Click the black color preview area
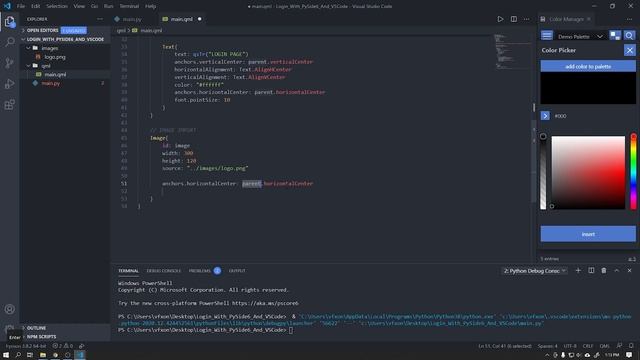Image resolution: width=640 pixels, height=360 pixels. click(588, 88)
